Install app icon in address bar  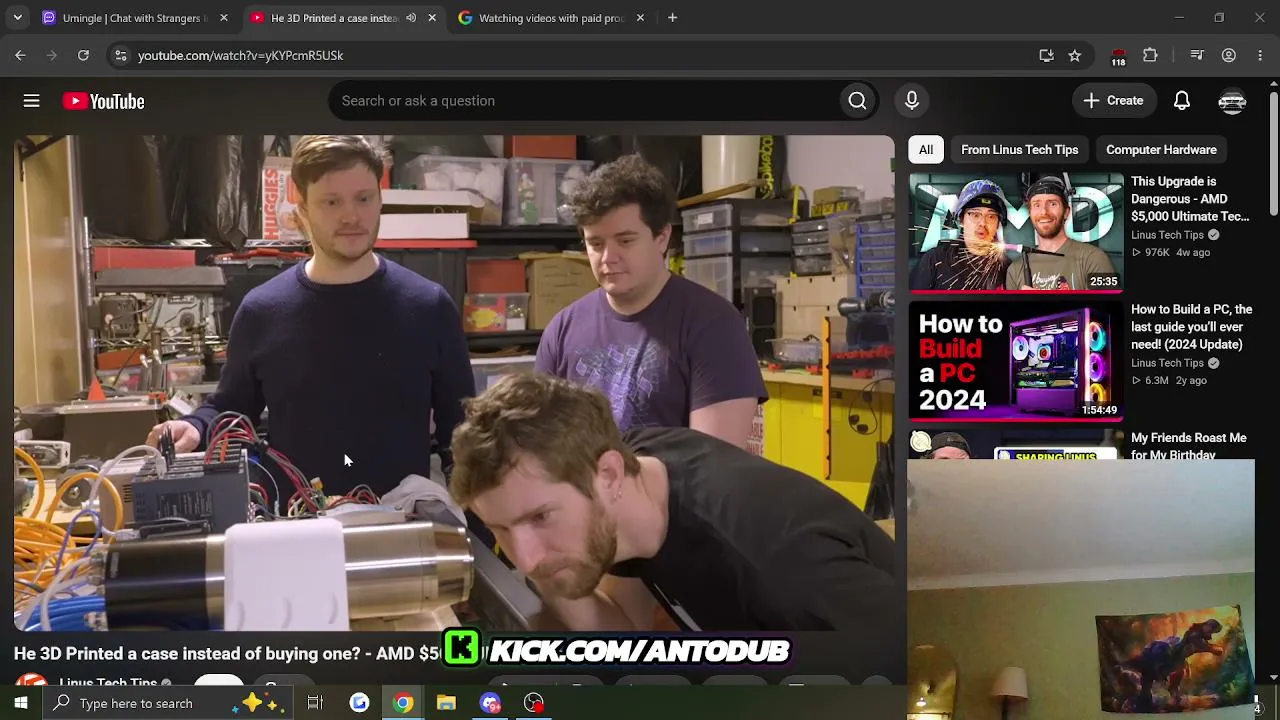(x=1046, y=55)
